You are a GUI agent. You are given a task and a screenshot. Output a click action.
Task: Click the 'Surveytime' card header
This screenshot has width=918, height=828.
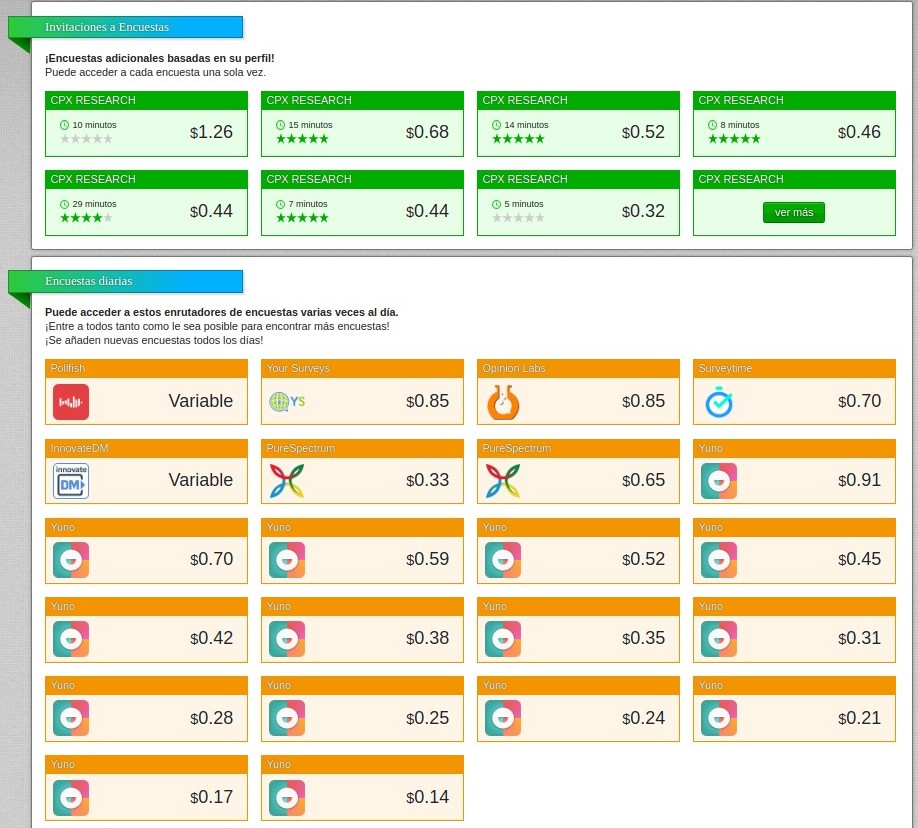click(x=794, y=368)
